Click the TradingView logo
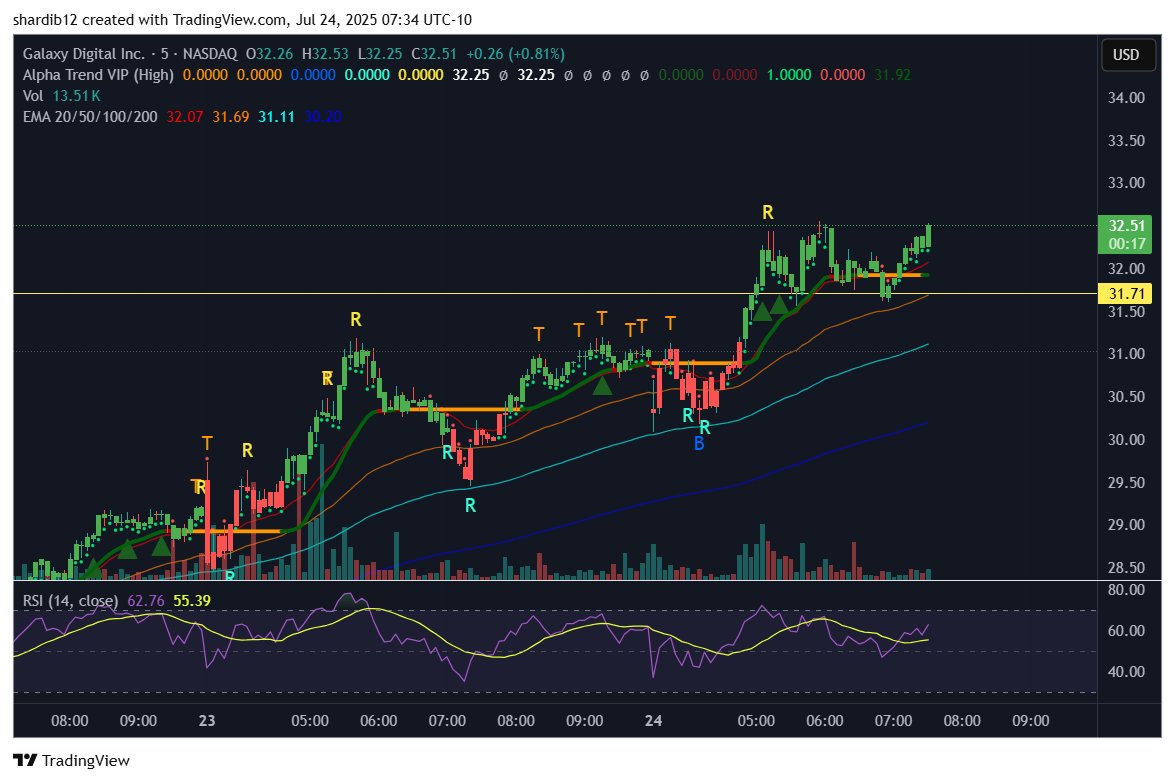The width and height of the screenshot is (1175, 782). click(71, 760)
